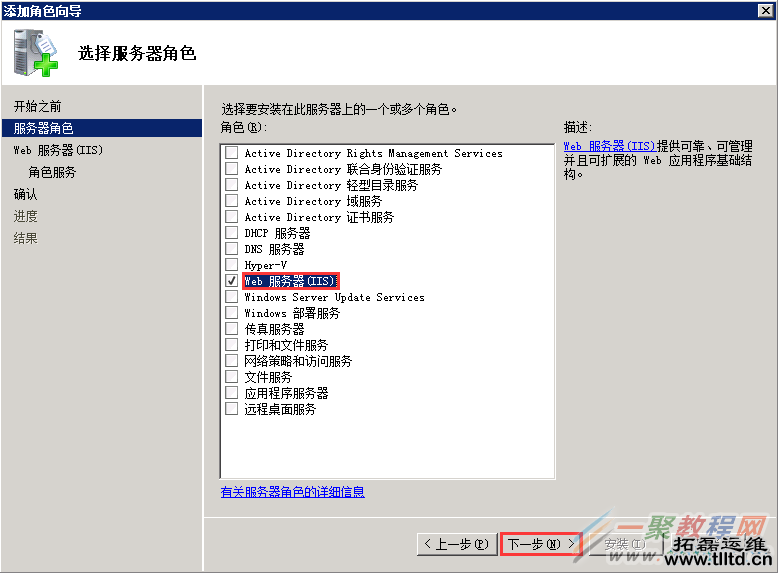Enable the 文件服务 role checkbox
The image size is (778, 573).
point(232,377)
